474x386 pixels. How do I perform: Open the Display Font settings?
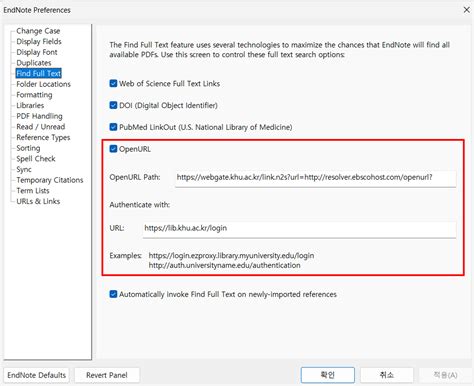pos(37,52)
